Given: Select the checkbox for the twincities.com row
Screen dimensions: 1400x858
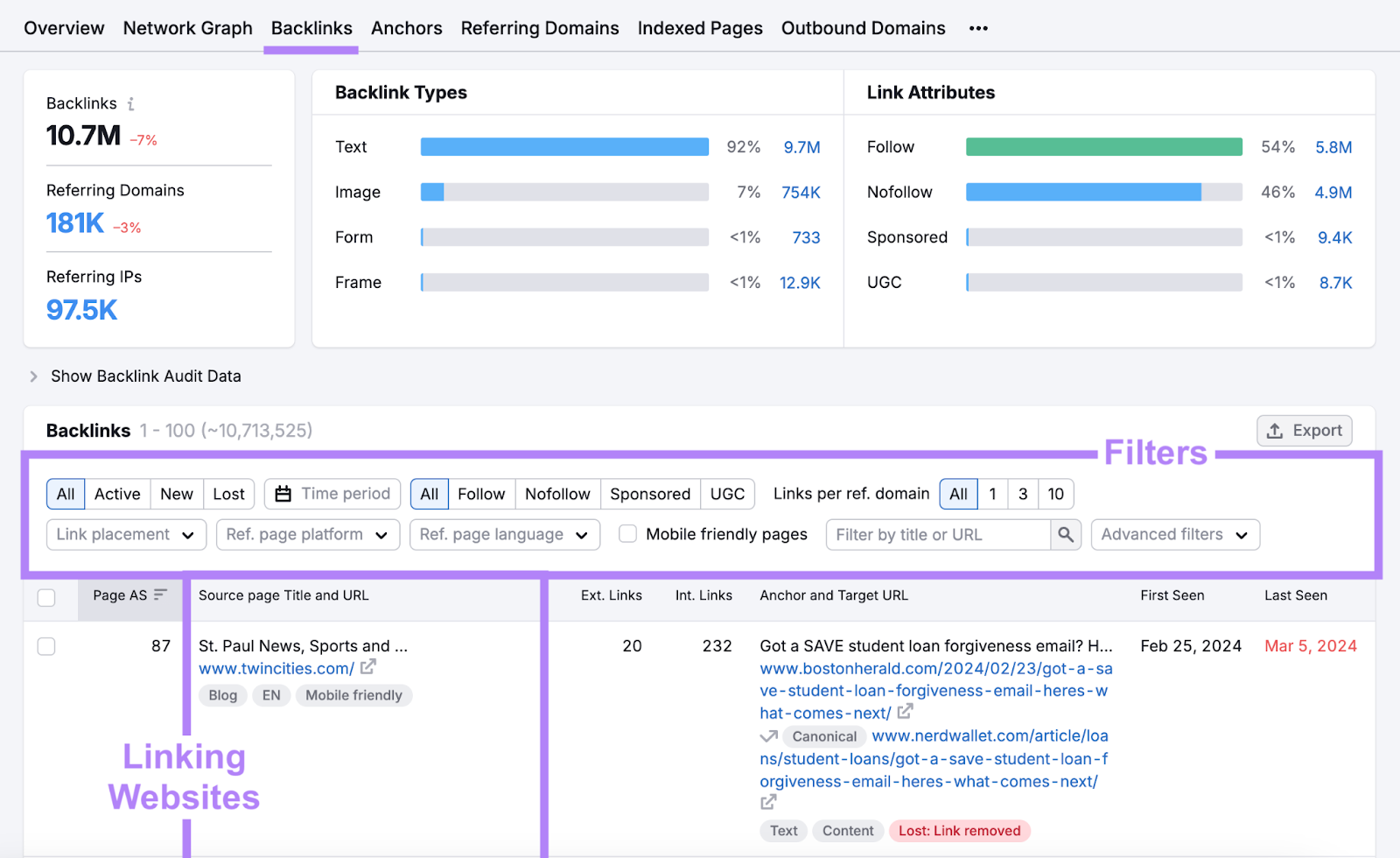Looking at the screenshot, I should [45, 646].
